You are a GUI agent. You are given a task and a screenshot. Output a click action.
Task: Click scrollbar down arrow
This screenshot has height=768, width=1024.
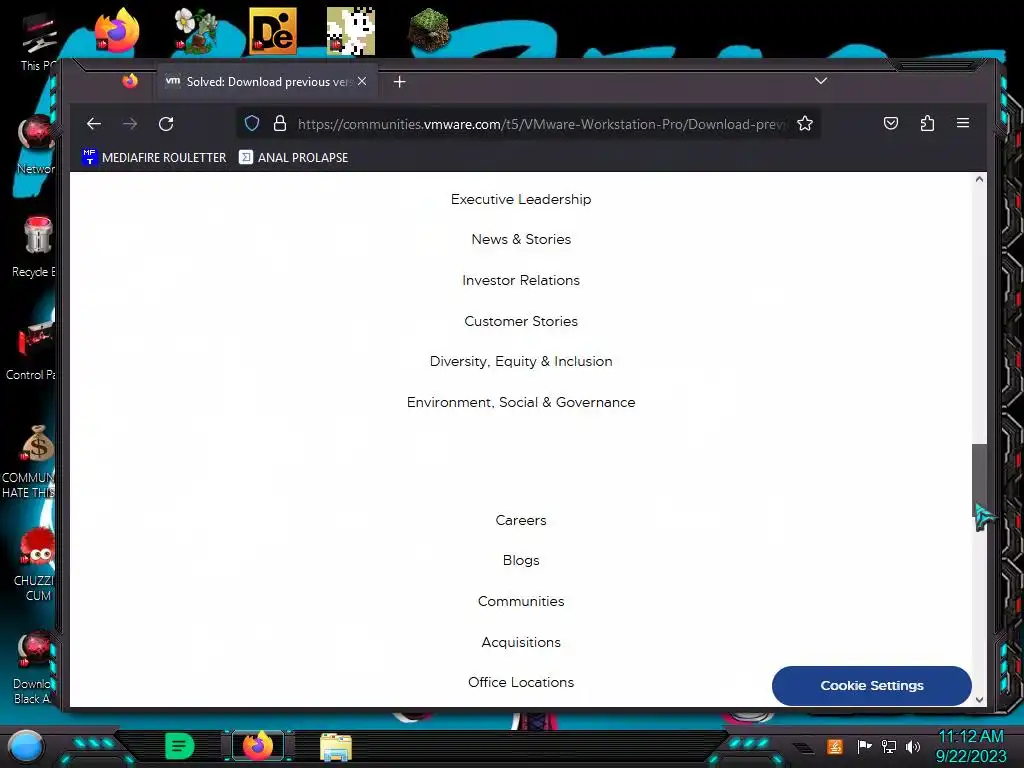[979, 699]
